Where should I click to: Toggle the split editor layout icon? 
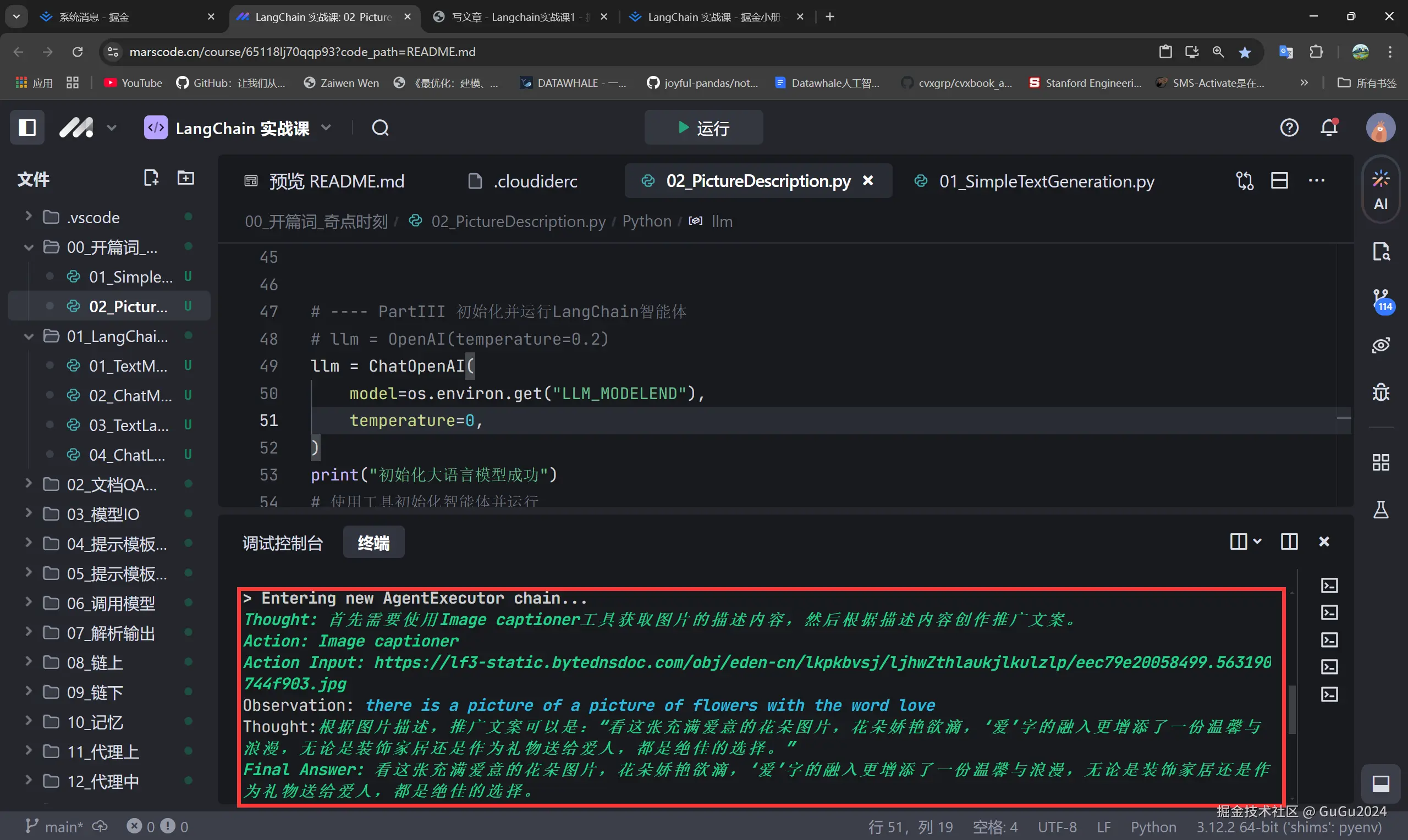pyautogui.click(x=1279, y=181)
